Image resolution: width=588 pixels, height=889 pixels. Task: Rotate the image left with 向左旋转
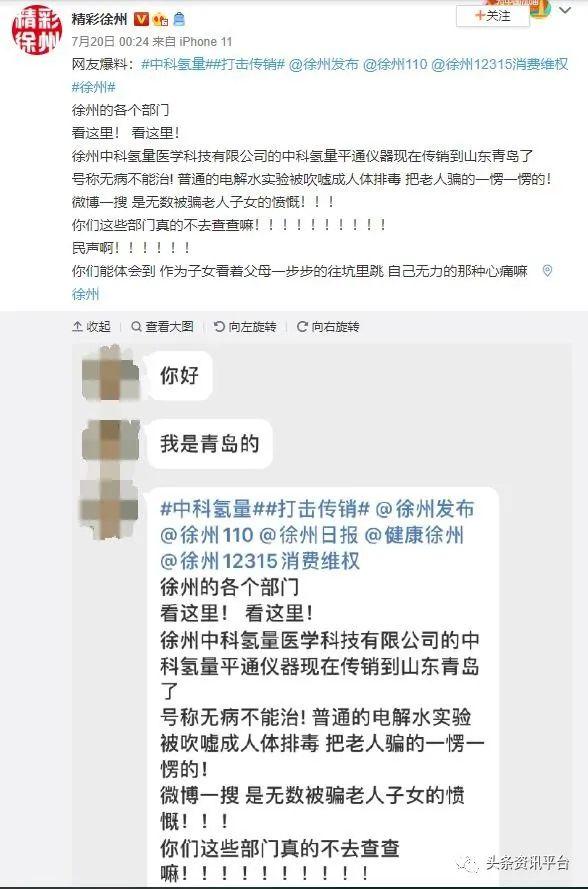245,327
